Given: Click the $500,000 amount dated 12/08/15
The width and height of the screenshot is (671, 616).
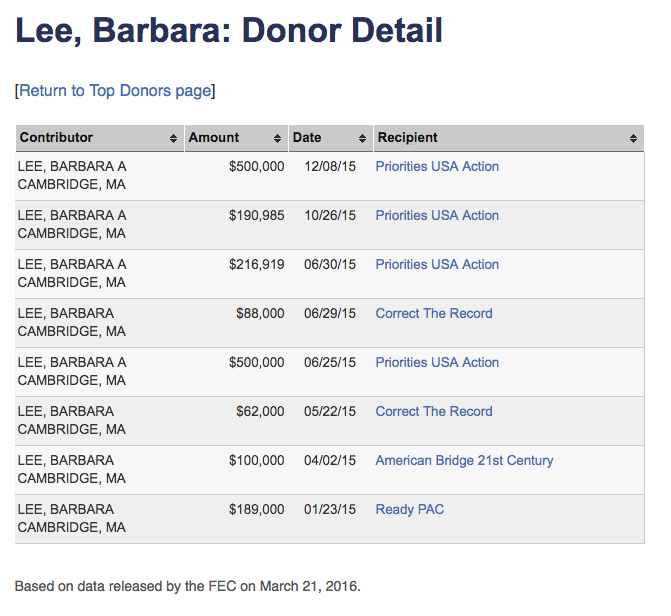Looking at the screenshot, I should click(256, 167).
